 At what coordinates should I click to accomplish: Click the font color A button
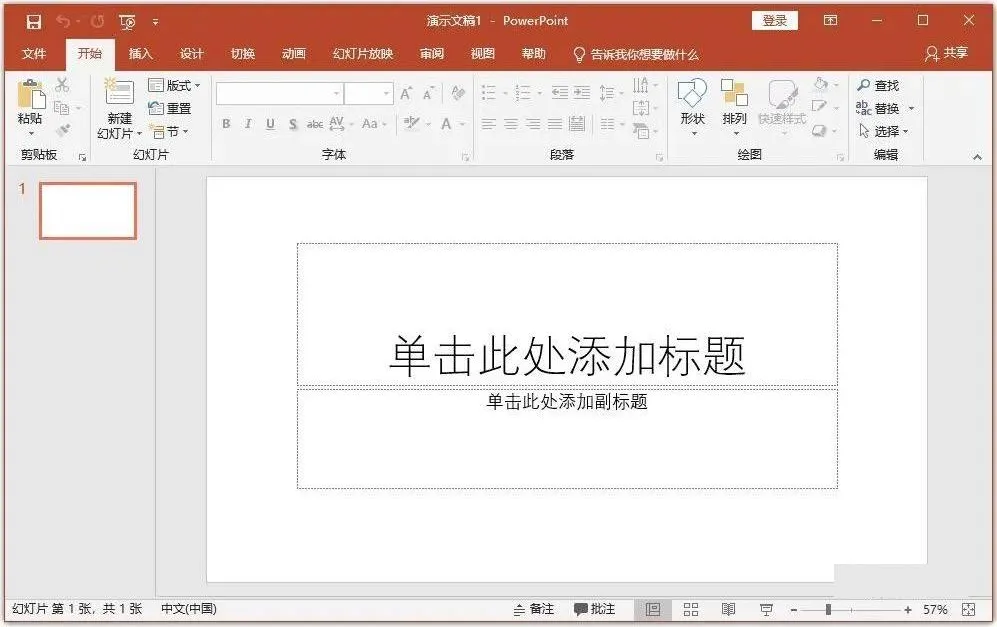click(x=446, y=124)
